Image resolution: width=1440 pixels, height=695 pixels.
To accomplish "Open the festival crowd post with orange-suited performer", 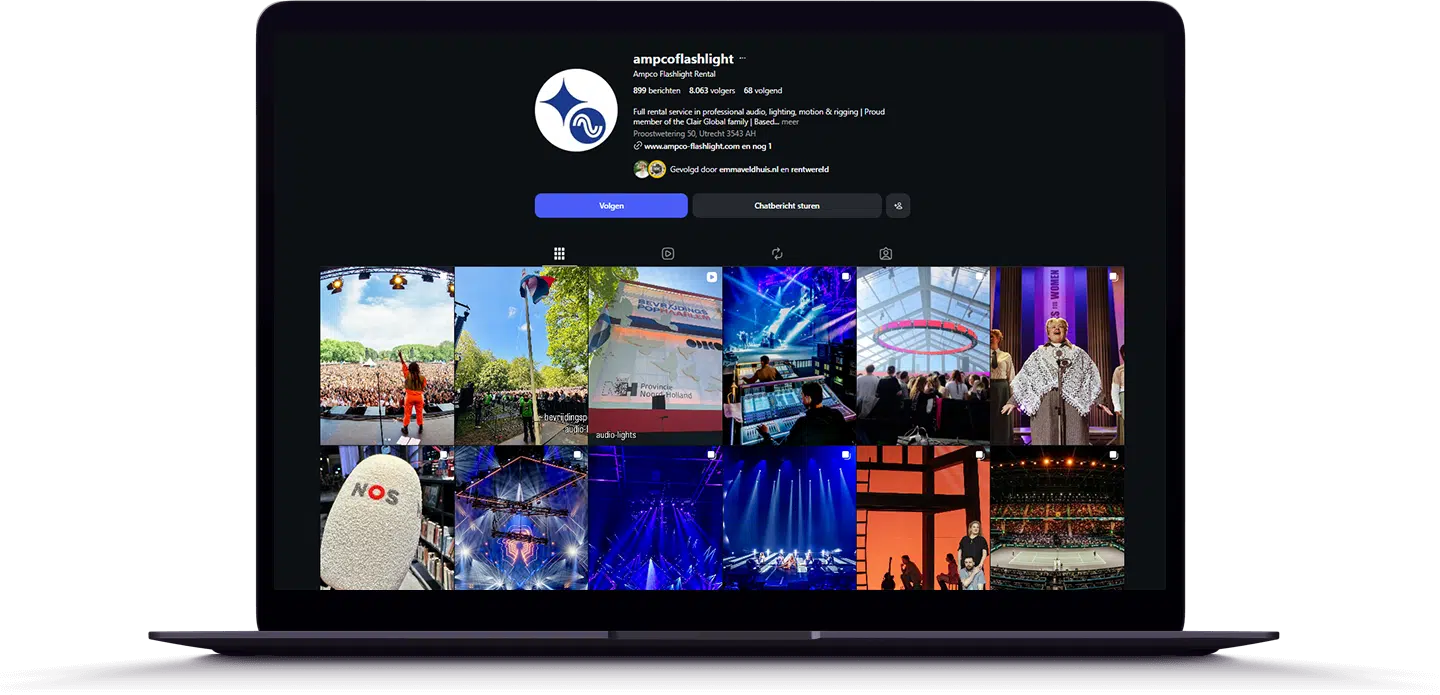I will coord(387,355).
